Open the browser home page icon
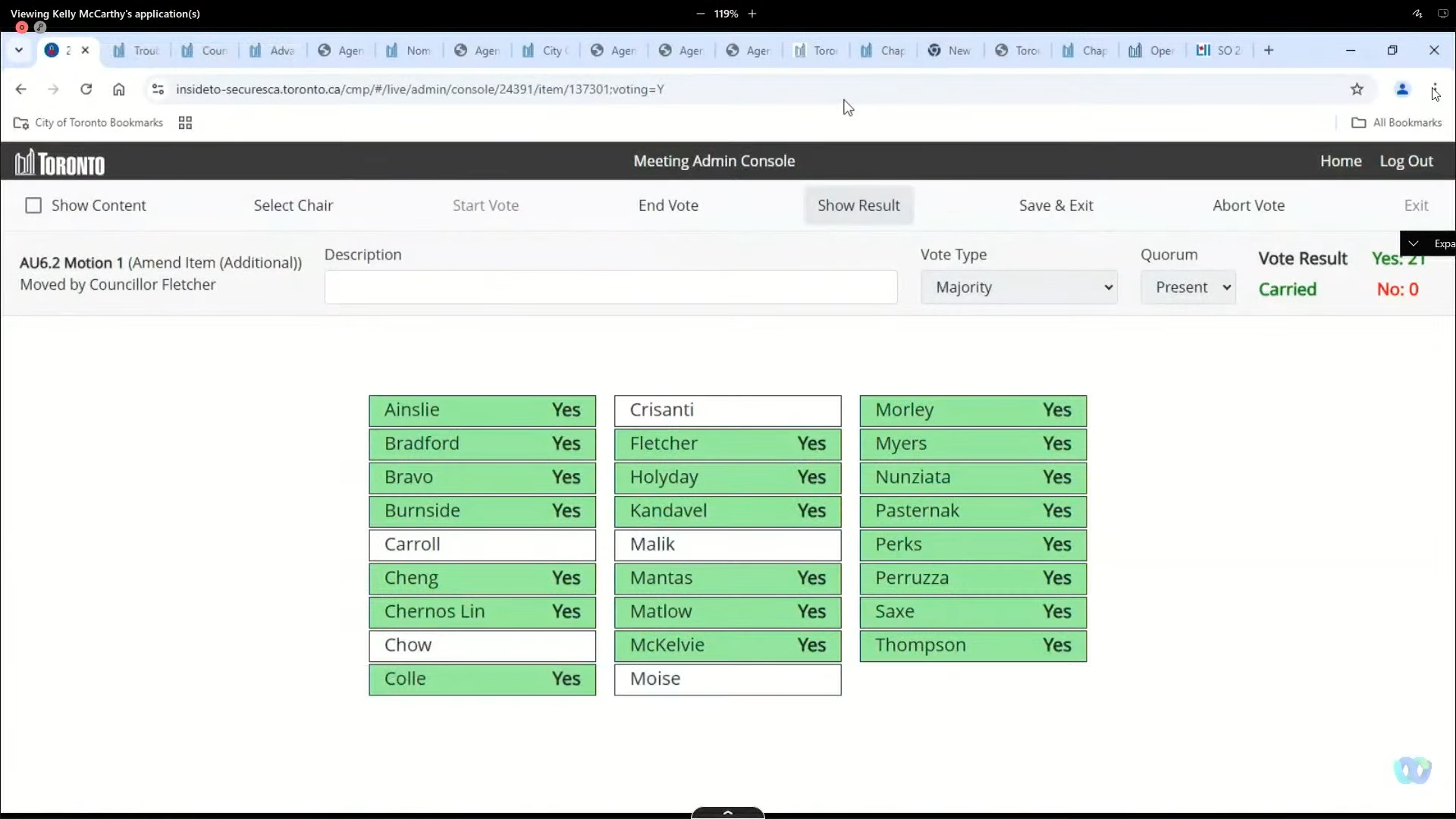Screen dimensions: 1456x819 (119, 89)
